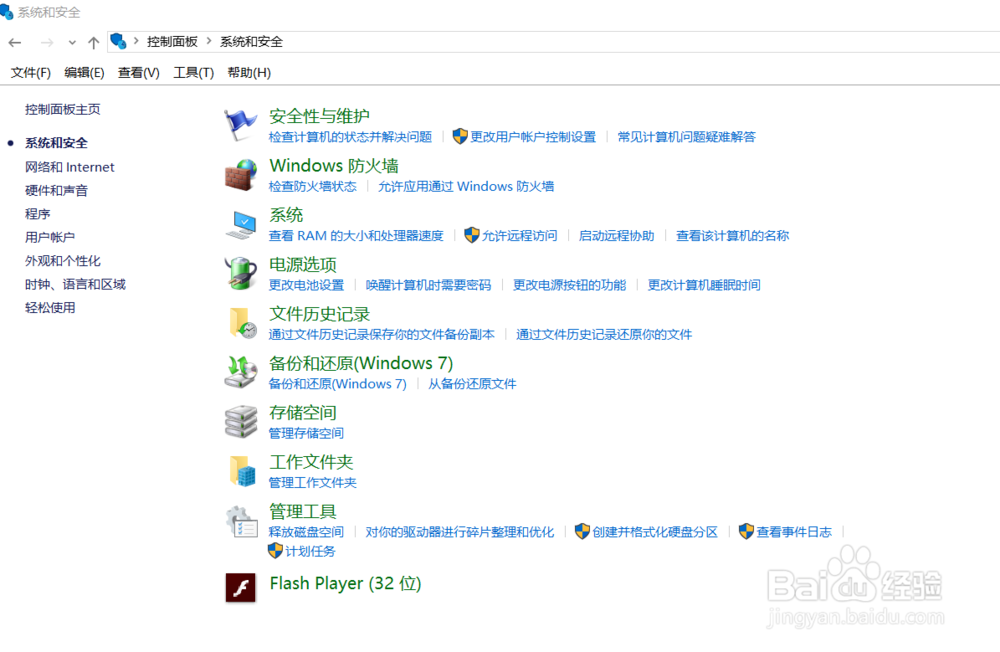The height and width of the screenshot is (652, 1000).
Task: Click the Storage Spaces stacked drives icon
Action: pos(240,421)
